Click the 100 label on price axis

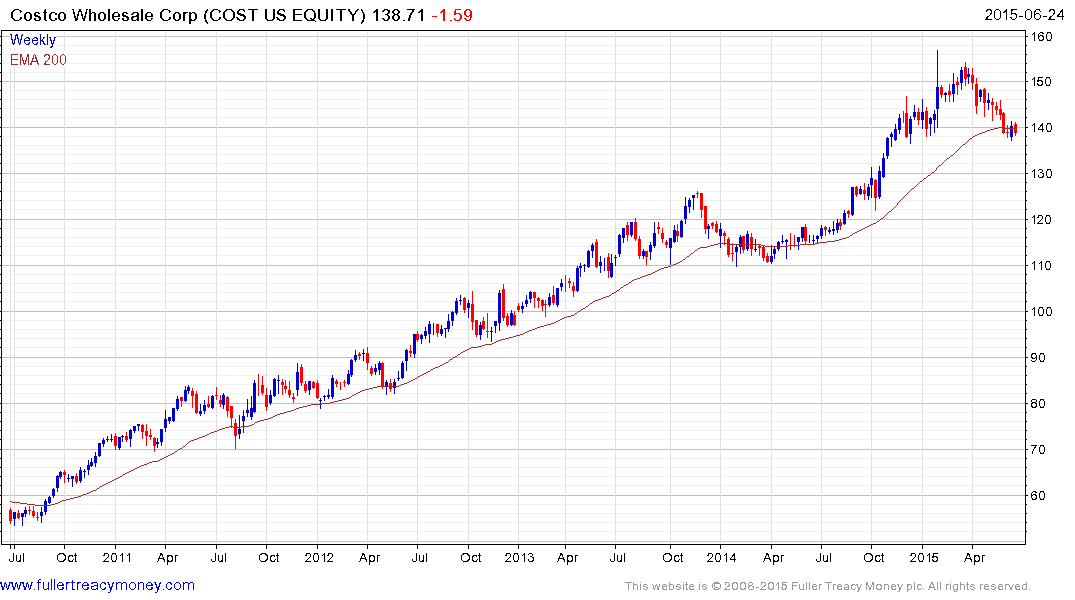point(1043,312)
